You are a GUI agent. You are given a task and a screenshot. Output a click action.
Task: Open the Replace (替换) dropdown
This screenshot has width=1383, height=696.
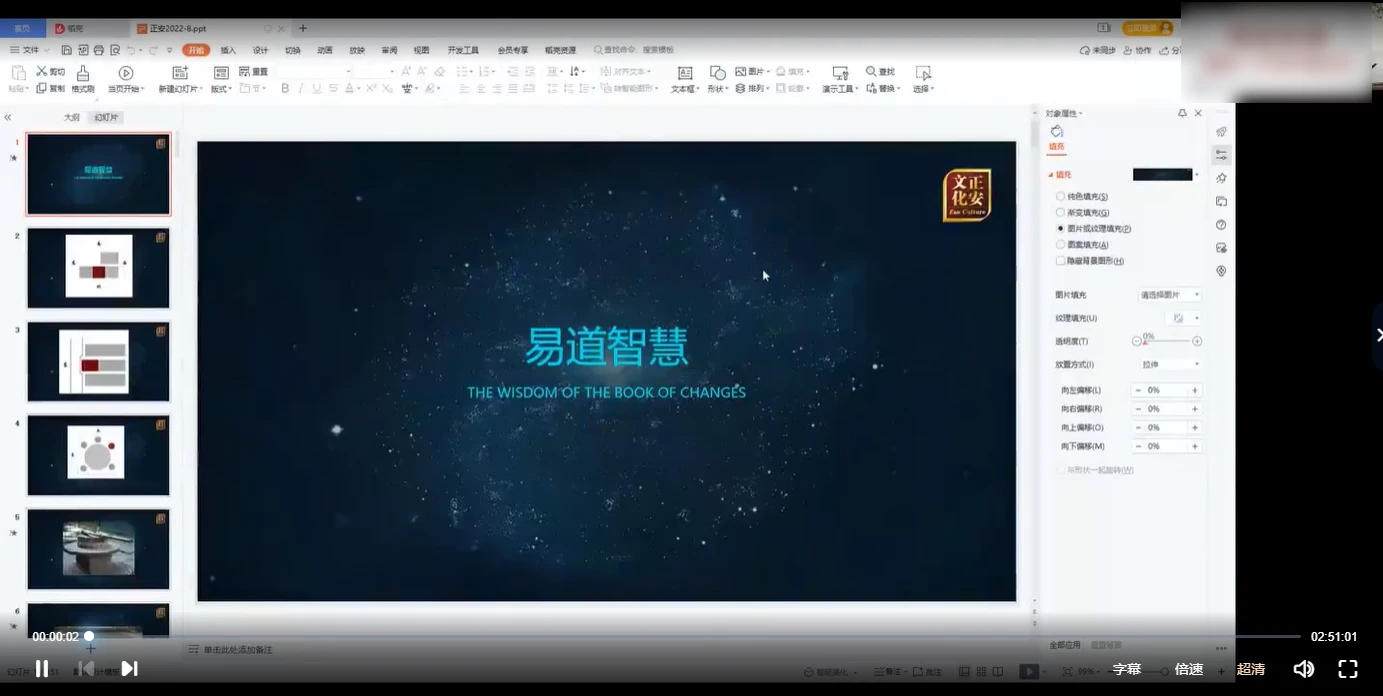882,88
